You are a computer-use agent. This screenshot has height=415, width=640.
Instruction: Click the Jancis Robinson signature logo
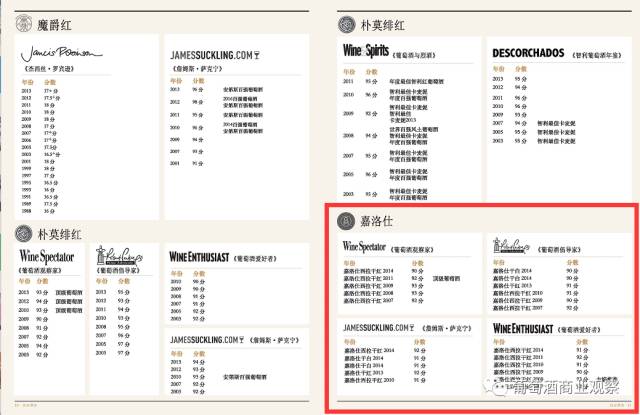(x=61, y=53)
